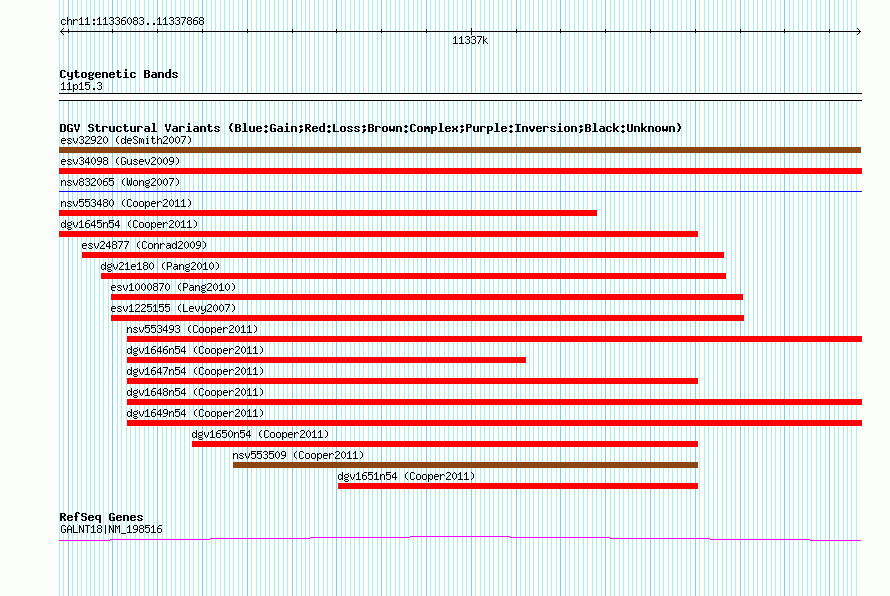Select the red esv24877 loss bar
The height and width of the screenshot is (596, 890).
[x=402, y=255]
